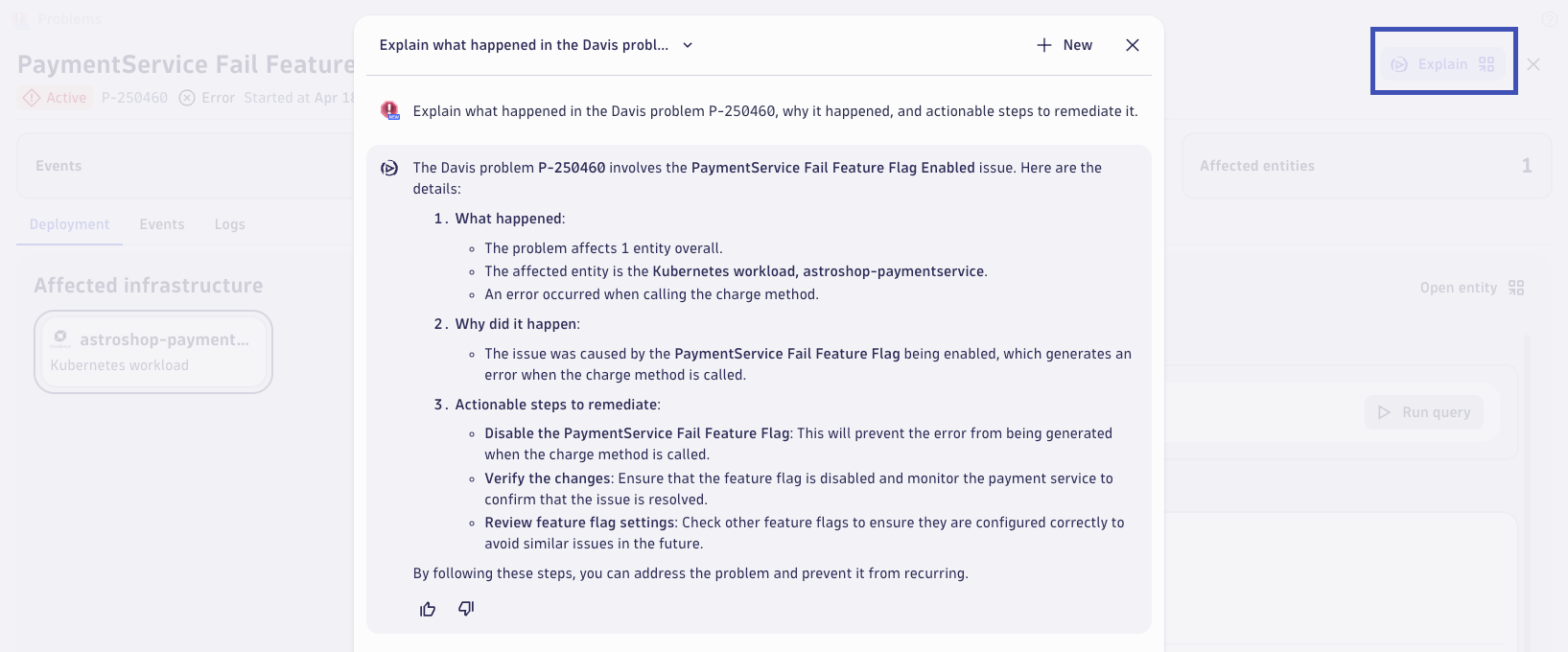Click the Run query button

point(1424,412)
